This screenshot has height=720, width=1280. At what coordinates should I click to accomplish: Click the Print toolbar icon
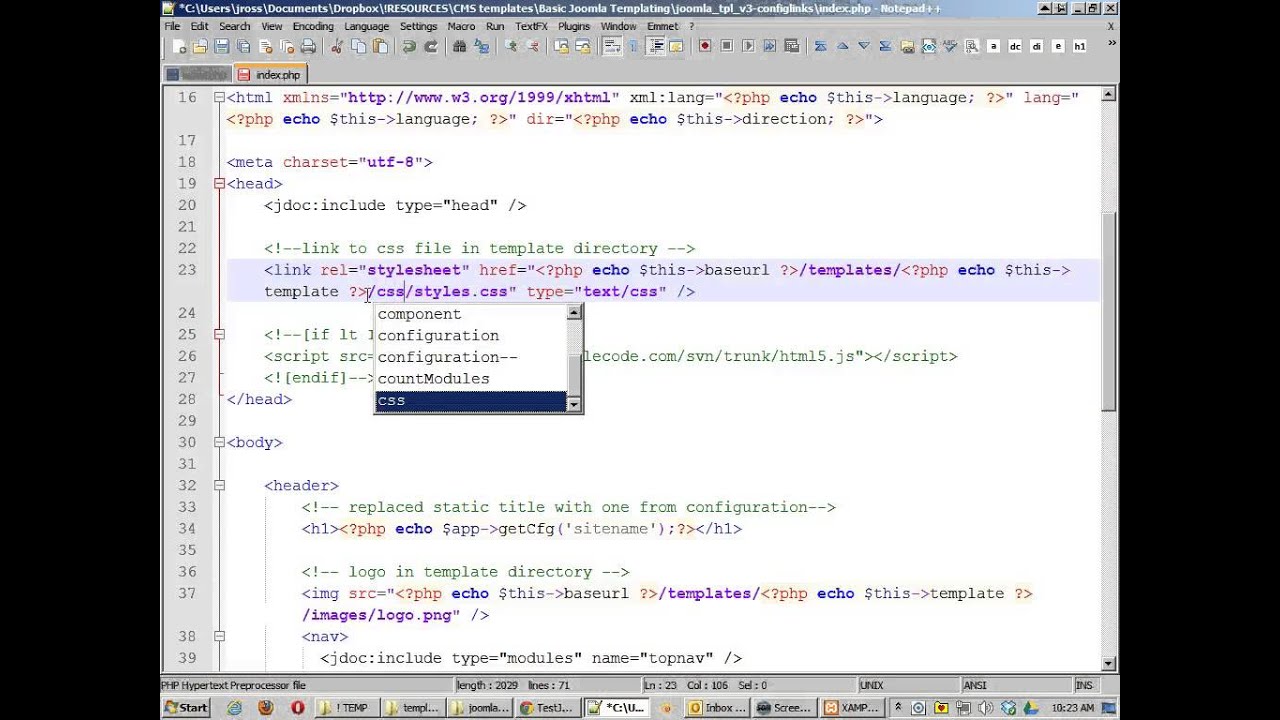click(308, 46)
